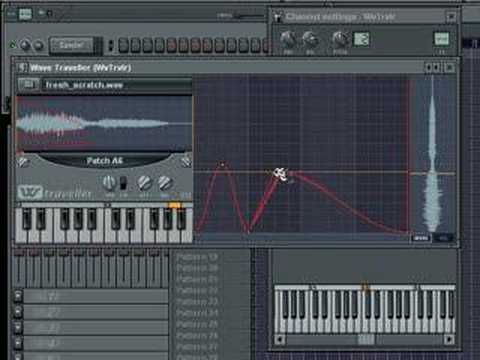
Task: Click the green FX box in Channel settings
Action: (x=442, y=39)
